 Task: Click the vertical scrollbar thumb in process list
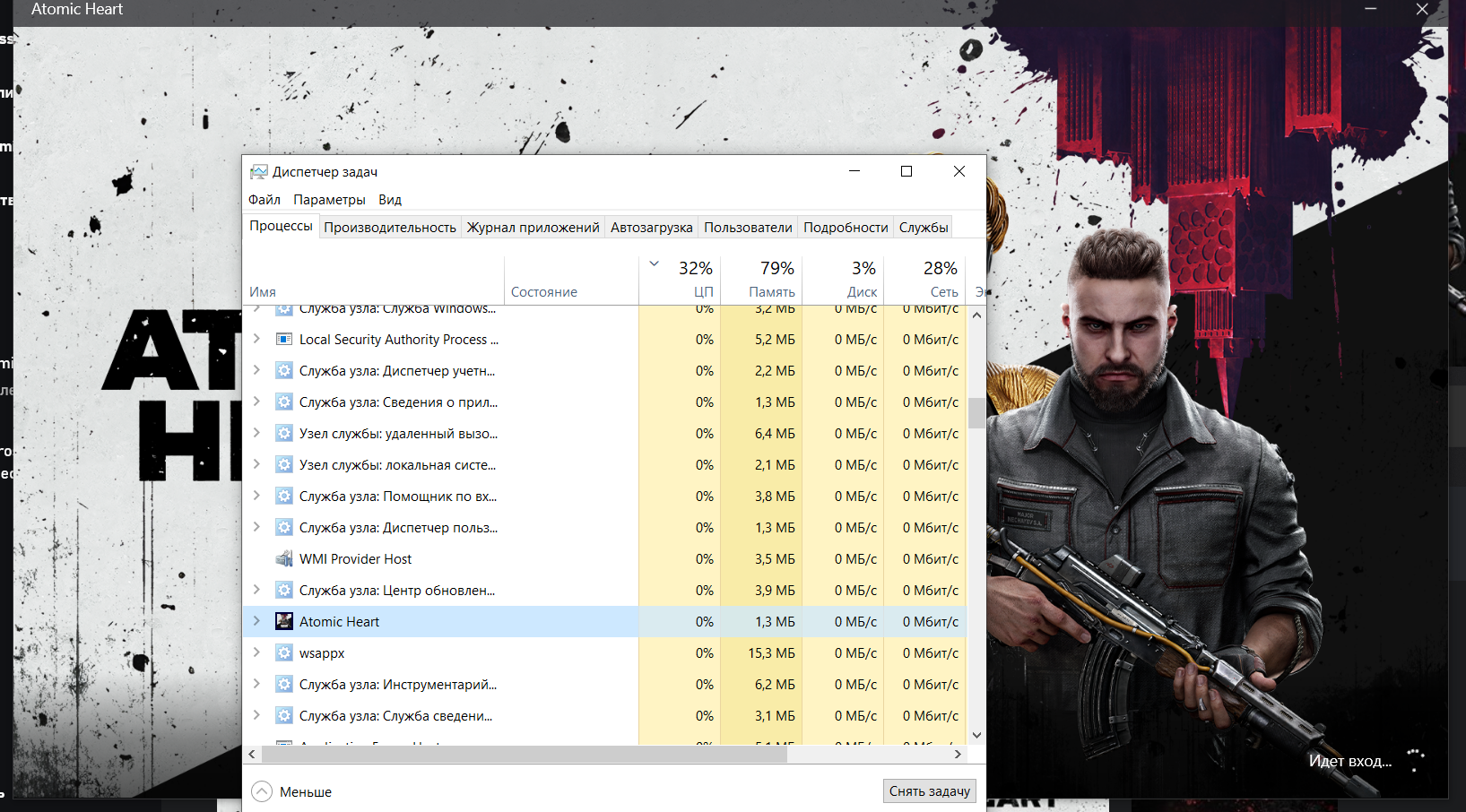pyautogui.click(x=976, y=413)
